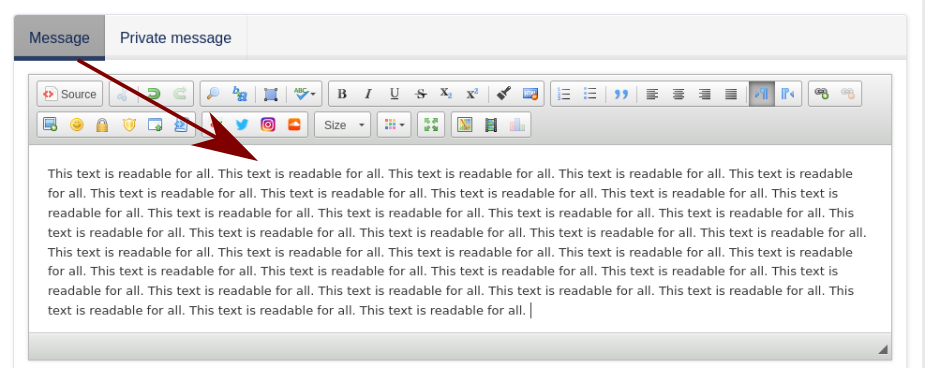Open the Replace tool icon

point(240,94)
